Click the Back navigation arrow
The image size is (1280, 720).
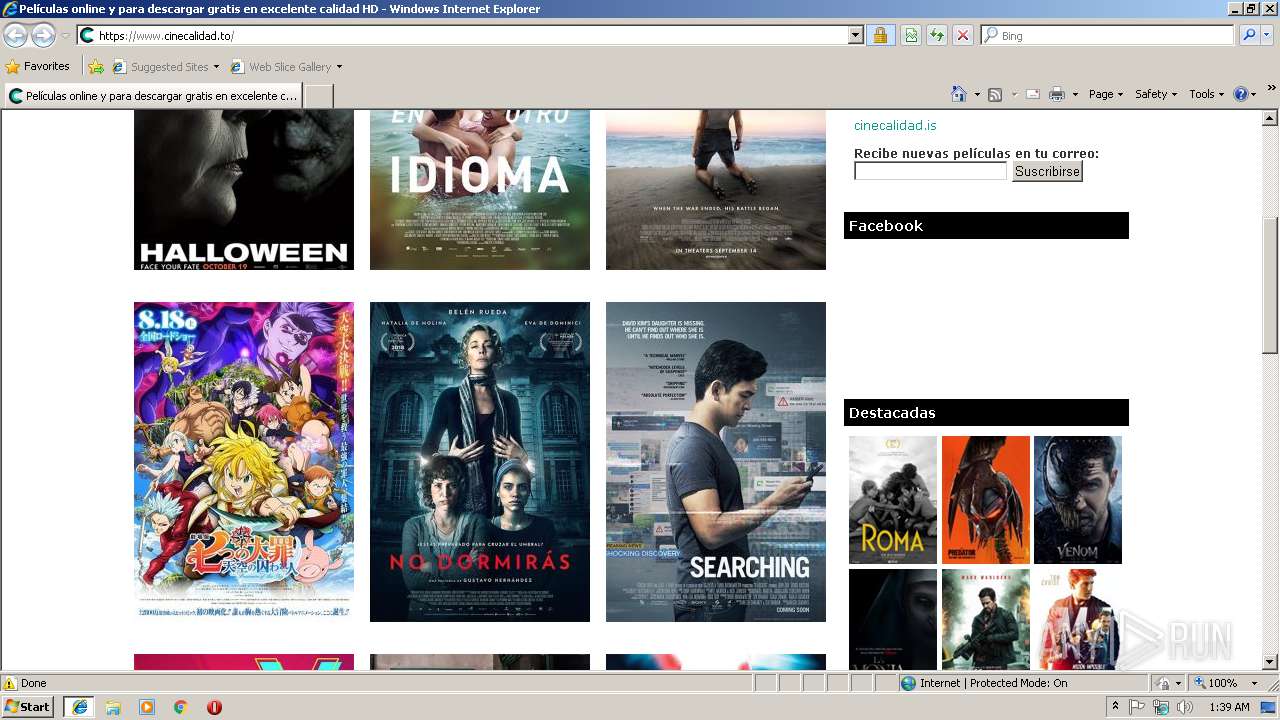click(x=15, y=36)
